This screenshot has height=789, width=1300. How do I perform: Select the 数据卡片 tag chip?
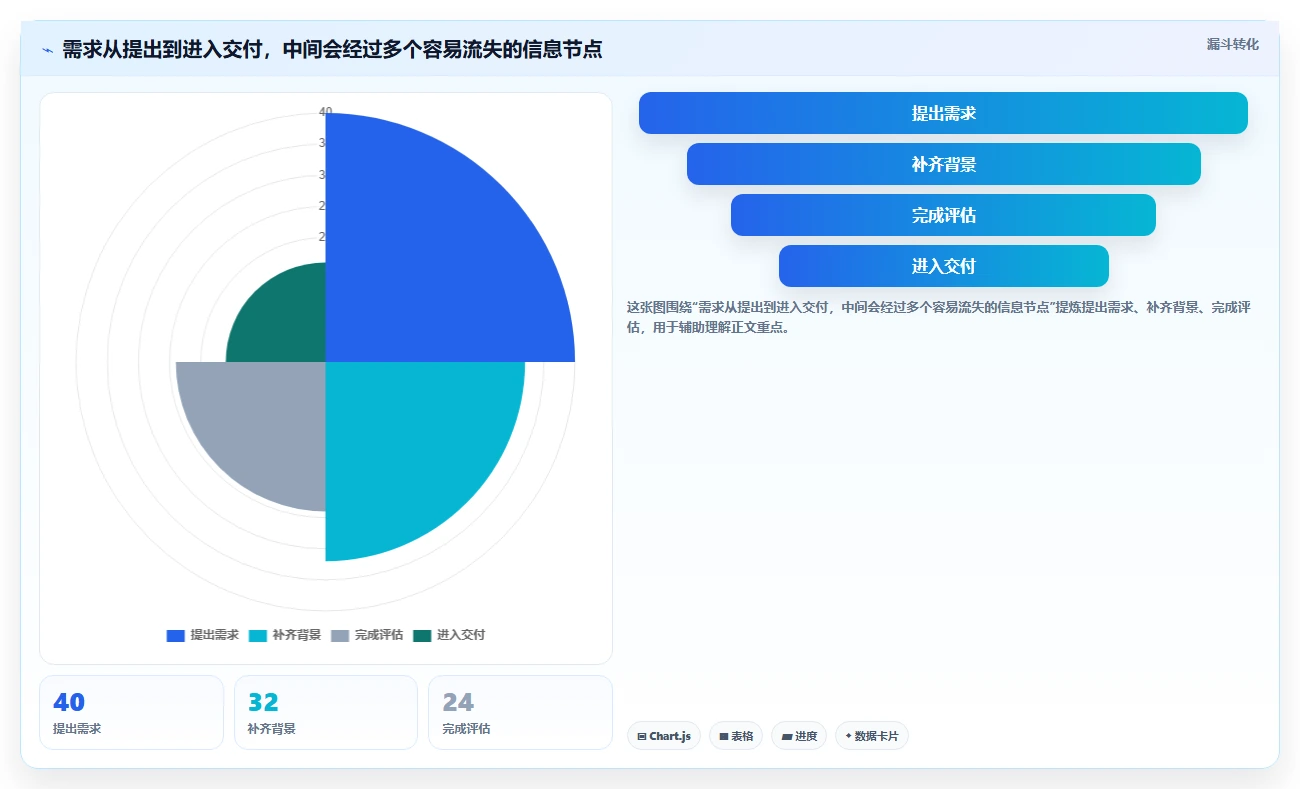click(x=872, y=736)
